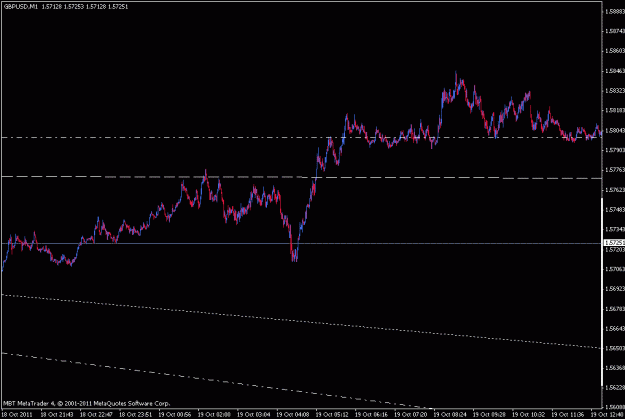Click the 1.5846 price scale label
The height and width of the screenshot is (419, 625).
click(615, 71)
